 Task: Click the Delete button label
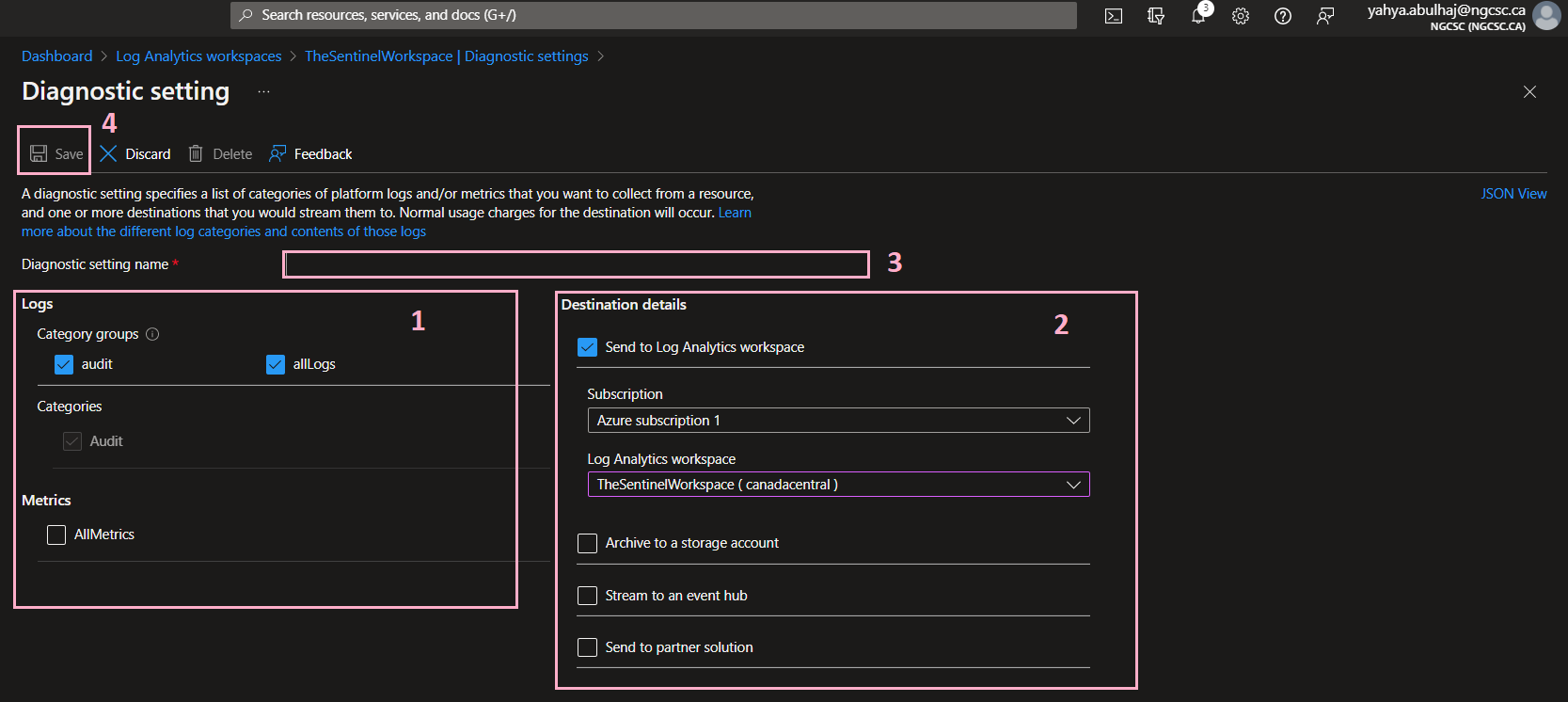pos(232,154)
